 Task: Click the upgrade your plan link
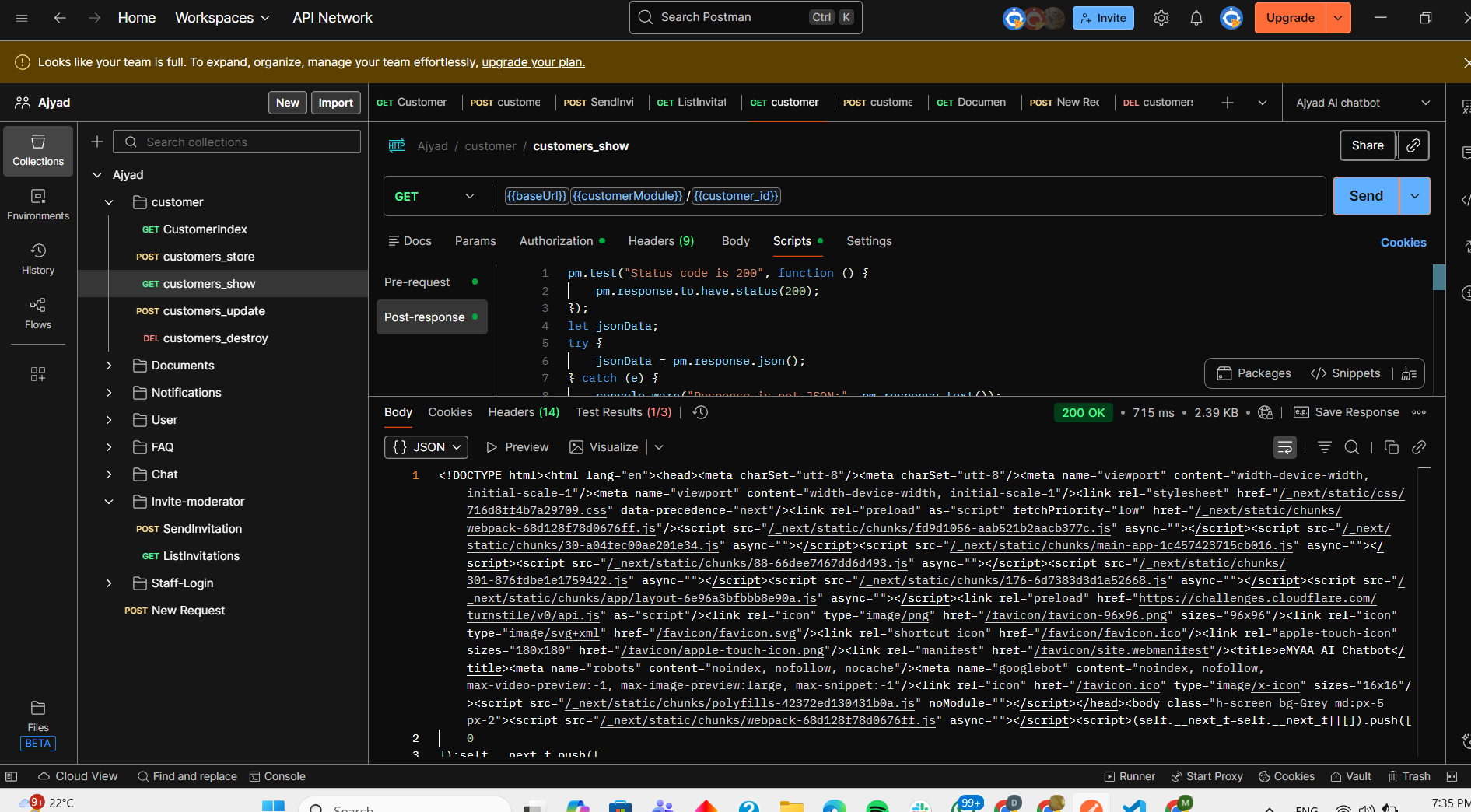[533, 62]
